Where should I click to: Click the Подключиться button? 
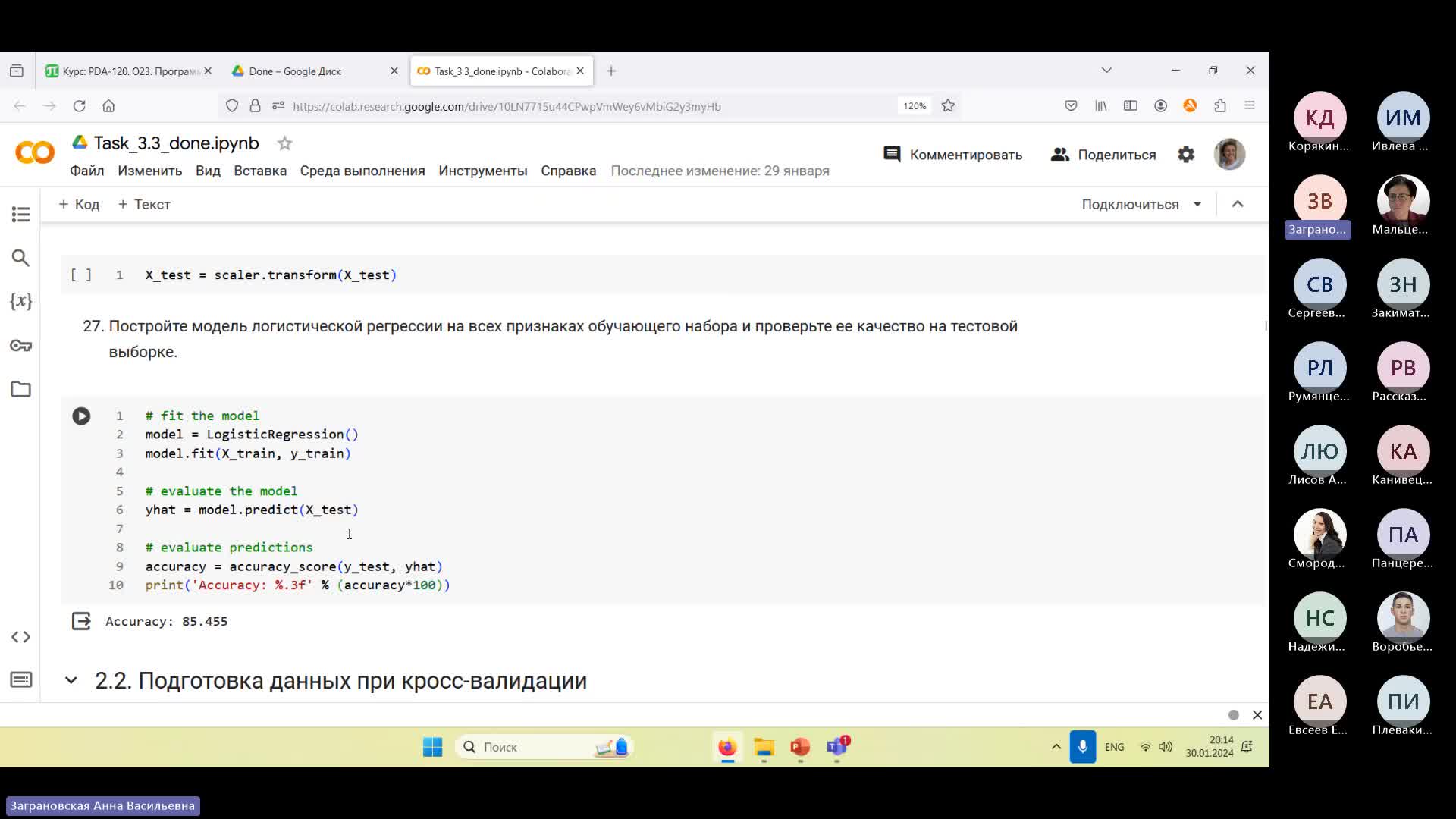coord(1130,205)
